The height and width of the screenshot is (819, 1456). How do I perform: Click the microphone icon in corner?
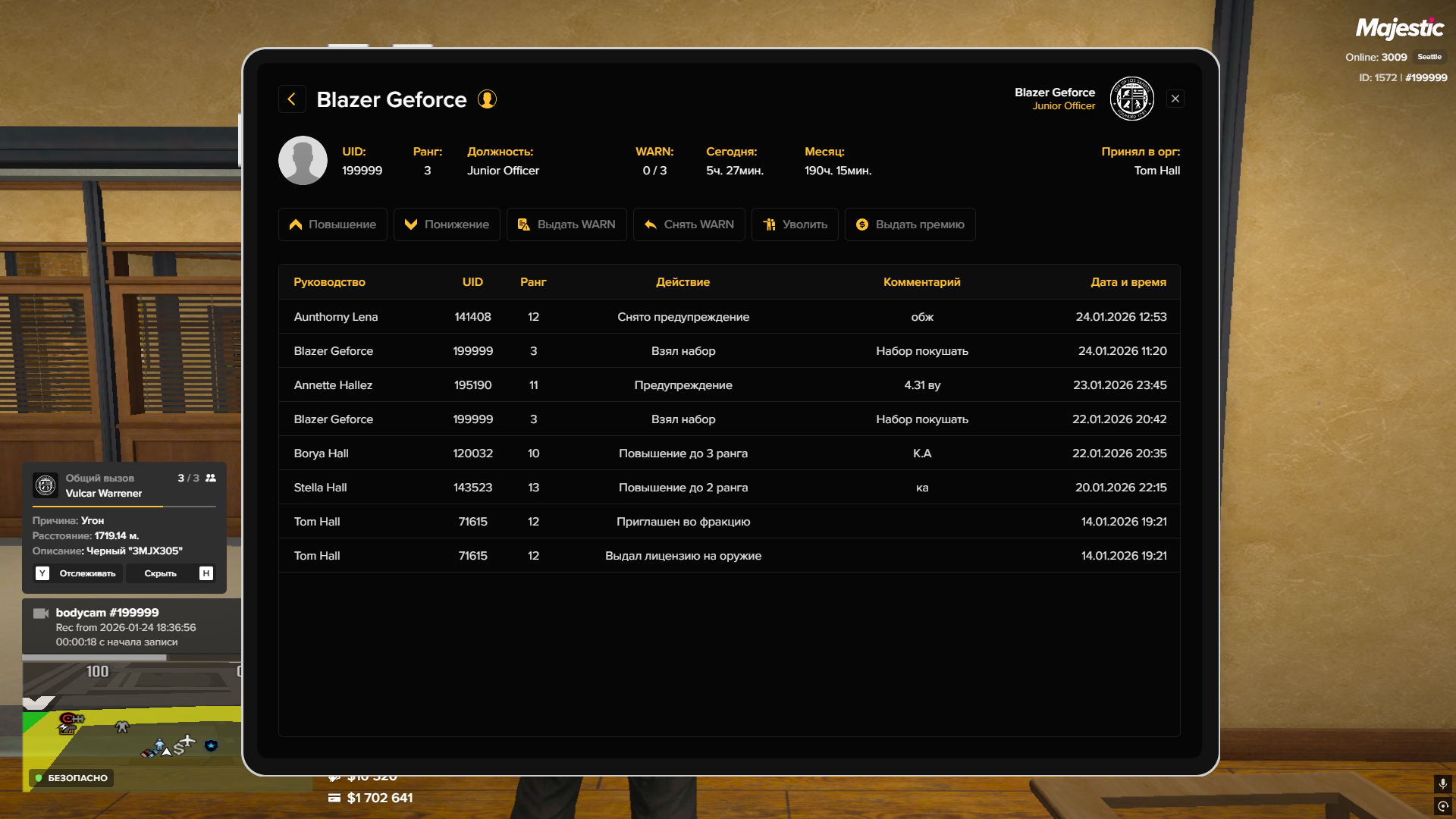(1442, 783)
